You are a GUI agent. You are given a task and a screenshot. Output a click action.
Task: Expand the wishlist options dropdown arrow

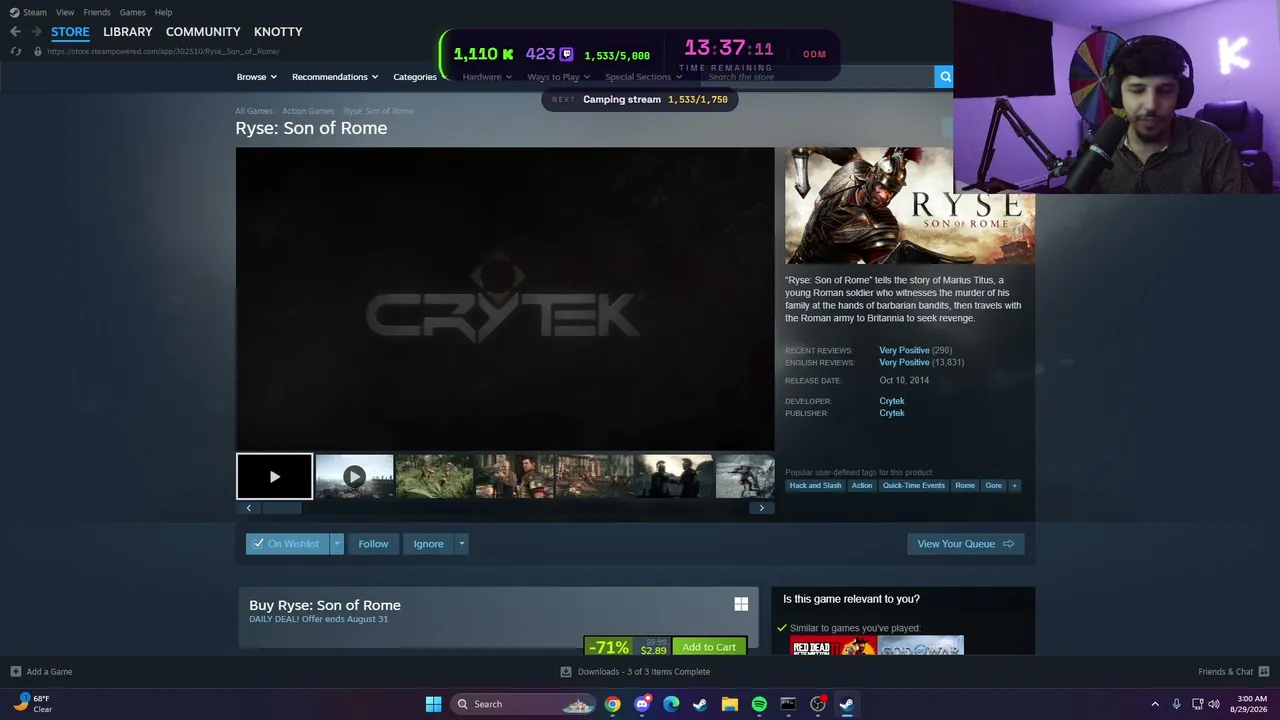(x=337, y=544)
